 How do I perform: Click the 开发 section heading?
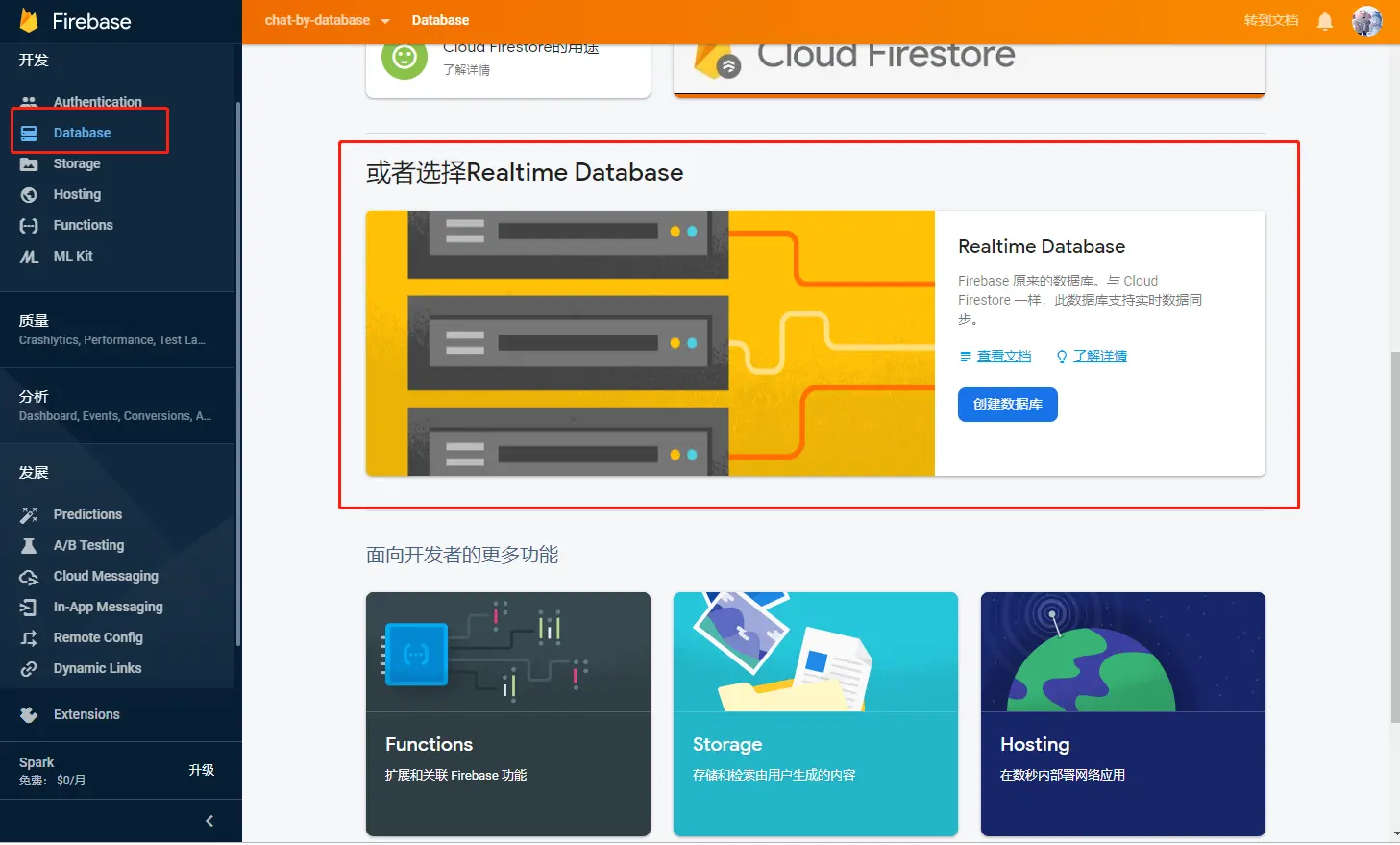[34, 60]
